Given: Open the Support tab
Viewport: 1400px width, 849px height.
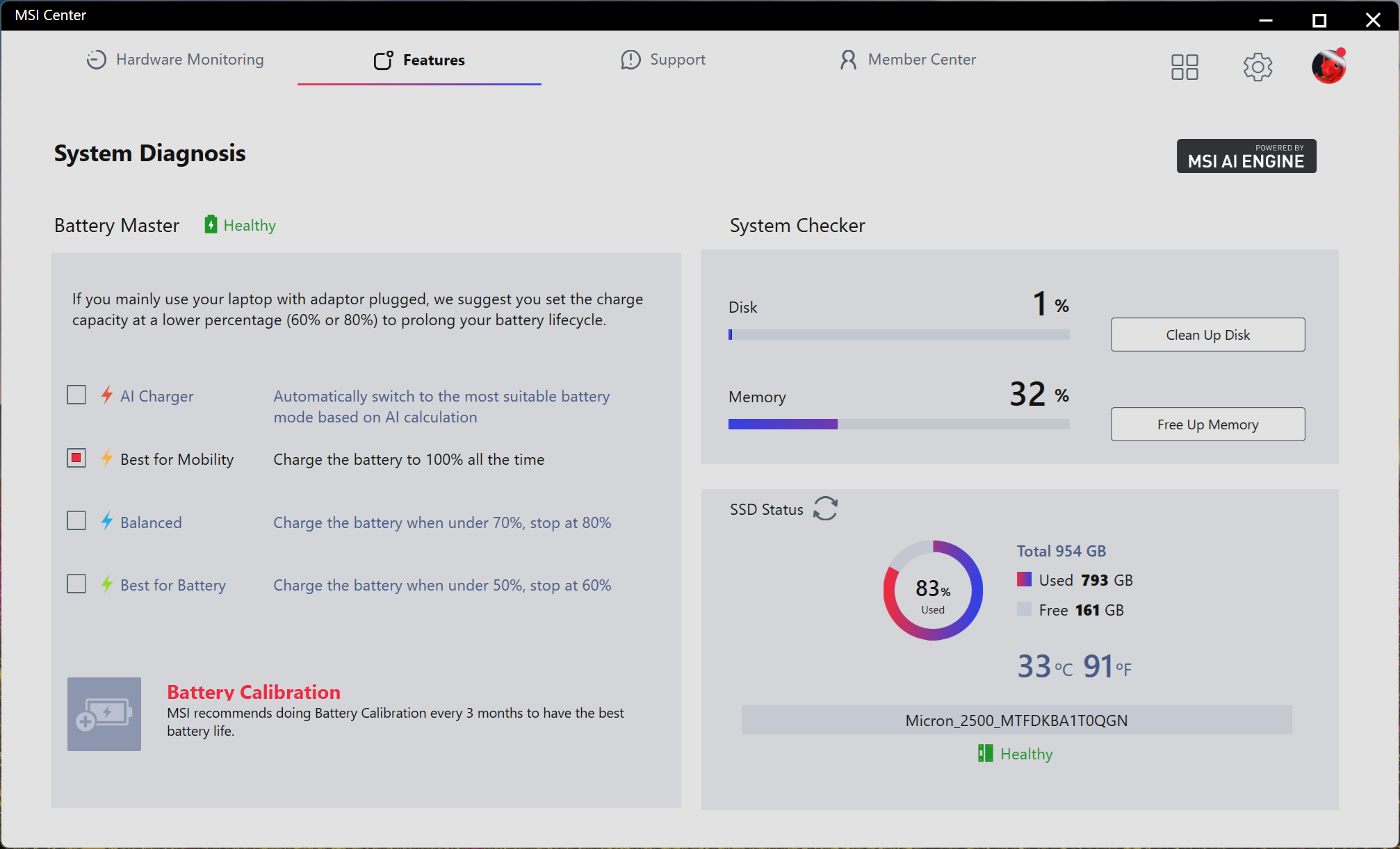Looking at the screenshot, I should (663, 60).
